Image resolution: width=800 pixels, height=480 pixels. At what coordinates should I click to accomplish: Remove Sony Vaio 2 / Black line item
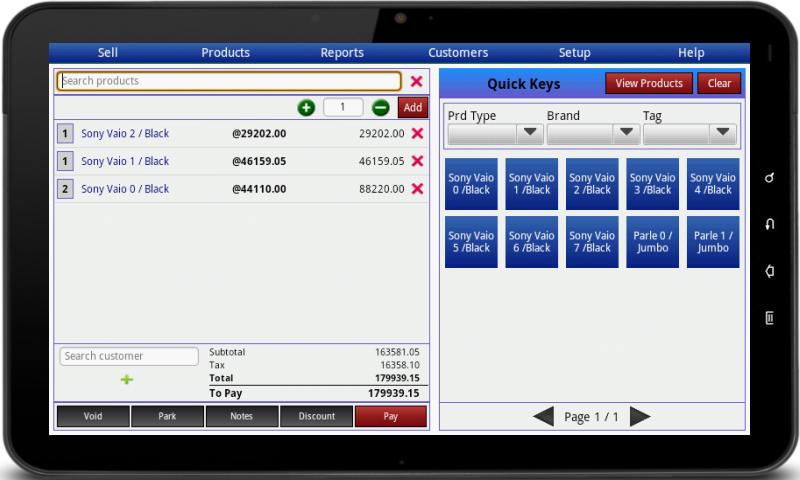pos(417,134)
